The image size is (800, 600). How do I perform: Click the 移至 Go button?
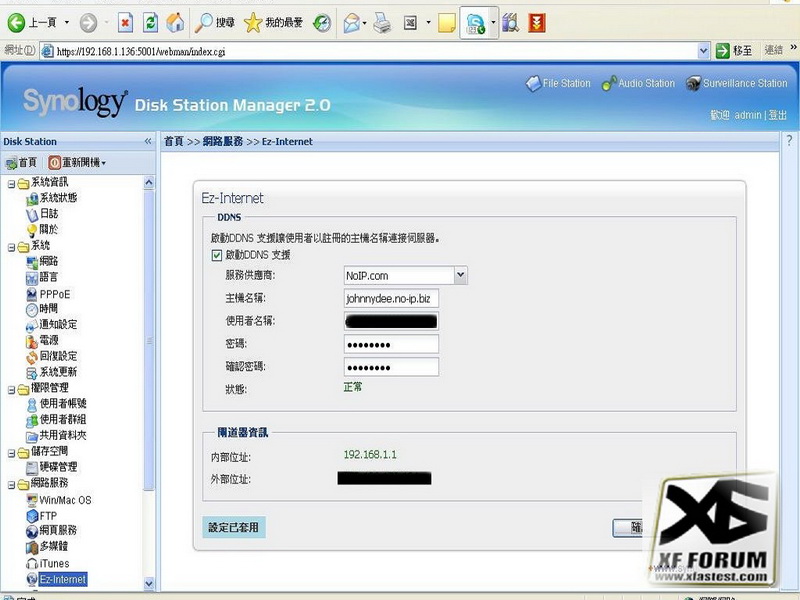(x=734, y=51)
